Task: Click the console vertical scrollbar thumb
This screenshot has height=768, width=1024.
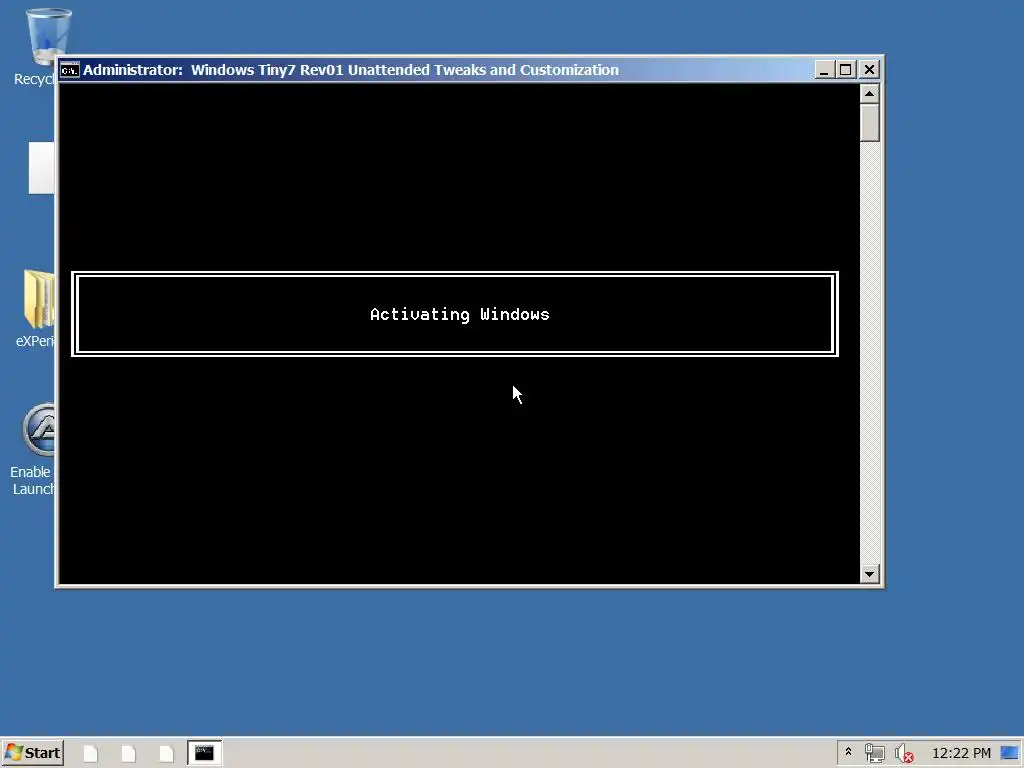Action: [x=869, y=123]
